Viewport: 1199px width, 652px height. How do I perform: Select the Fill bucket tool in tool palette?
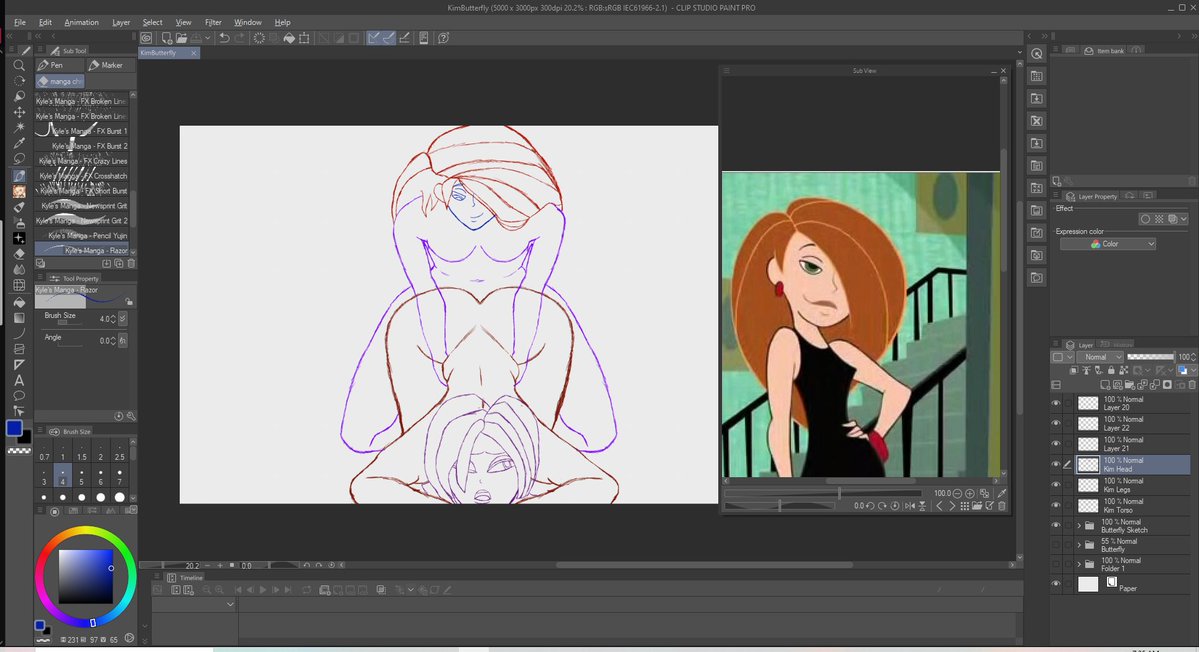coord(19,301)
